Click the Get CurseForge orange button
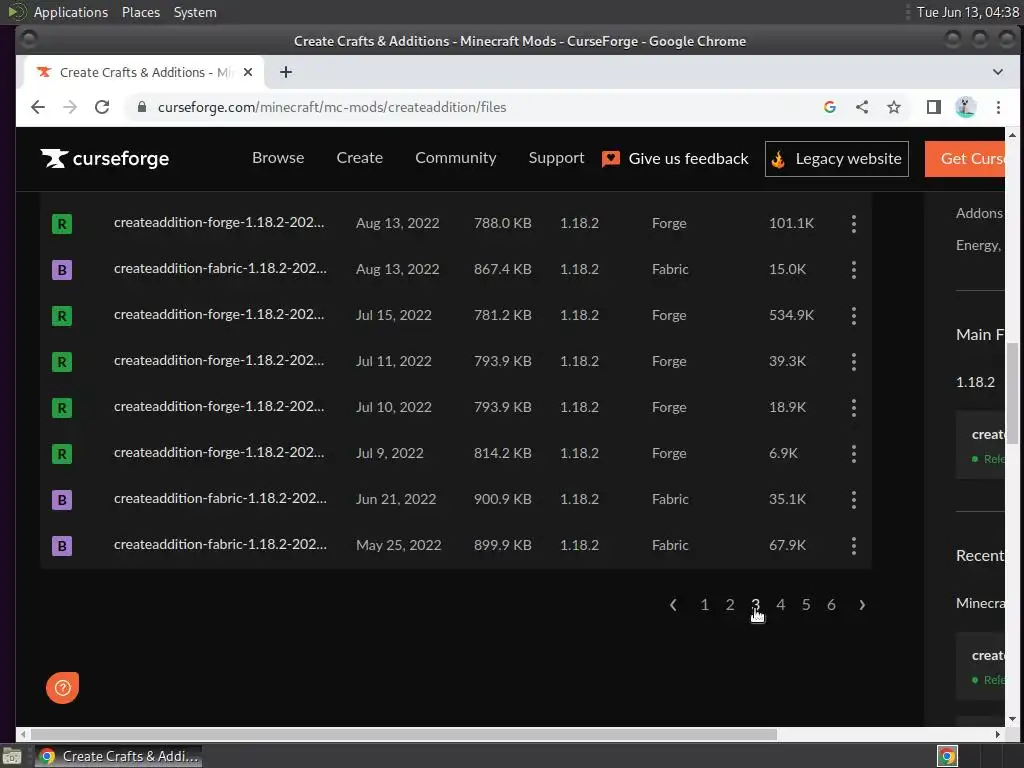 [965, 159]
